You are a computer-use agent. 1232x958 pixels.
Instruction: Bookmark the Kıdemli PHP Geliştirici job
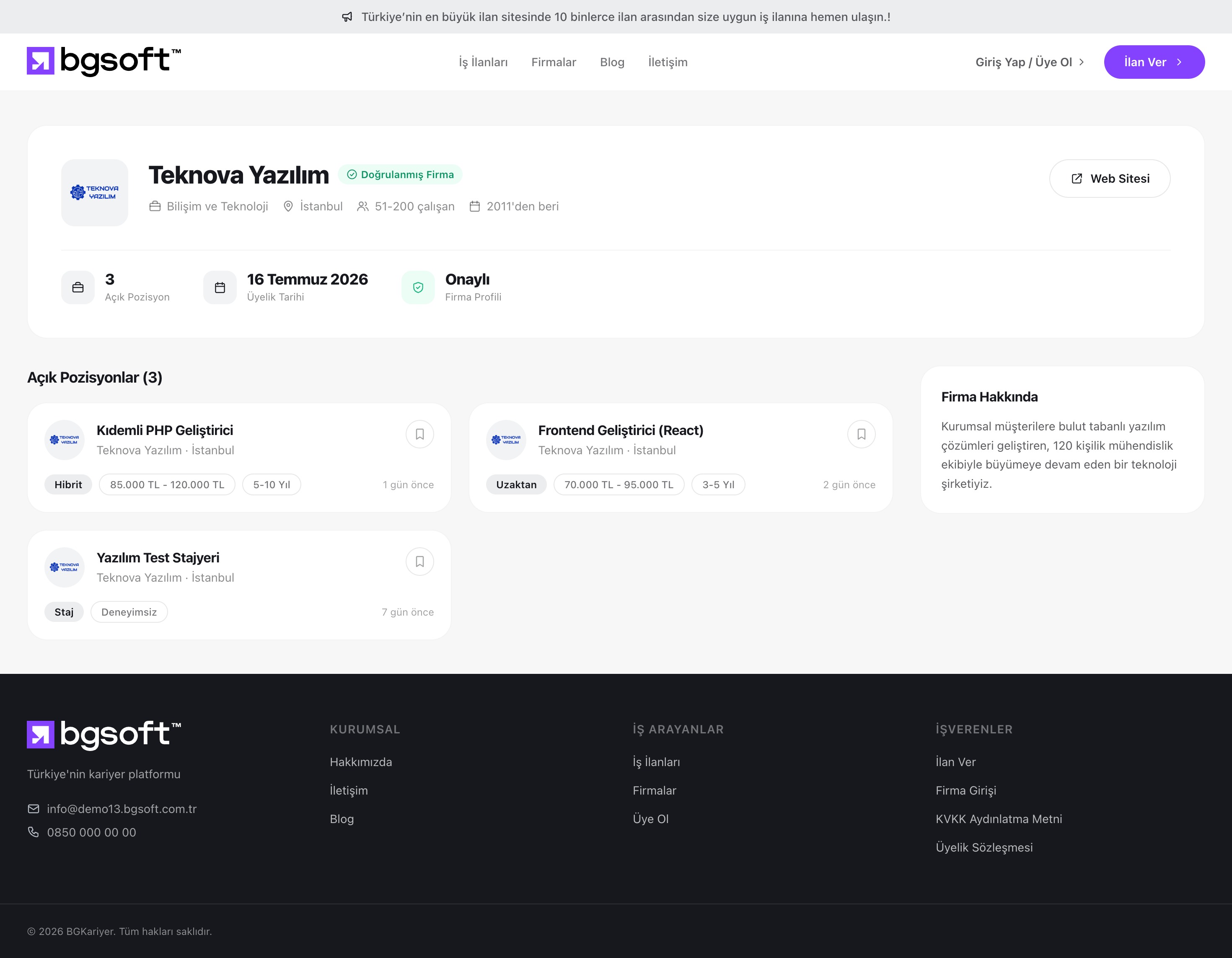420,434
